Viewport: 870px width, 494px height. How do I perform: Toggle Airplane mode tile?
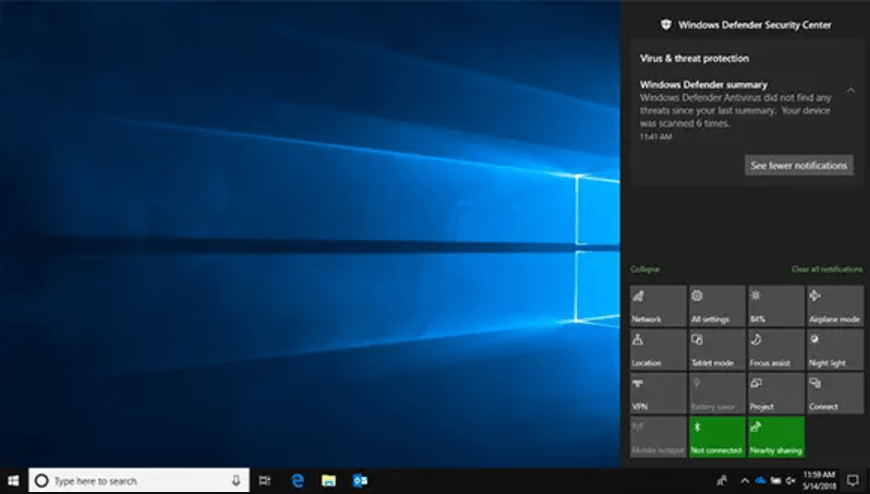[x=835, y=306]
